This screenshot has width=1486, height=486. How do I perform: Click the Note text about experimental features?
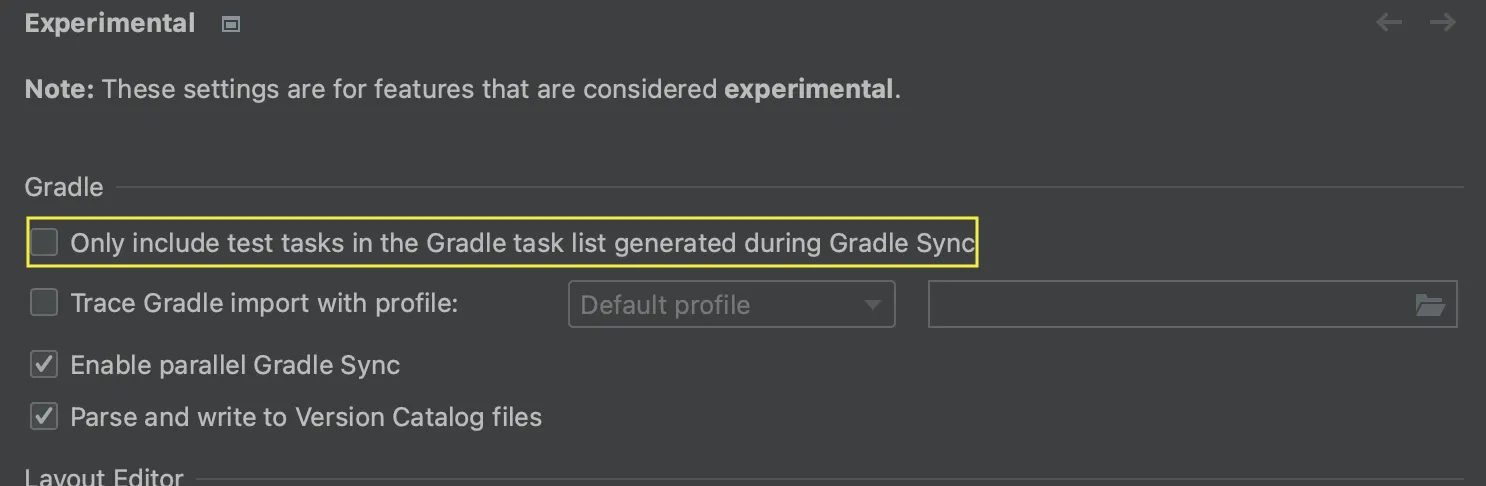pos(400,89)
